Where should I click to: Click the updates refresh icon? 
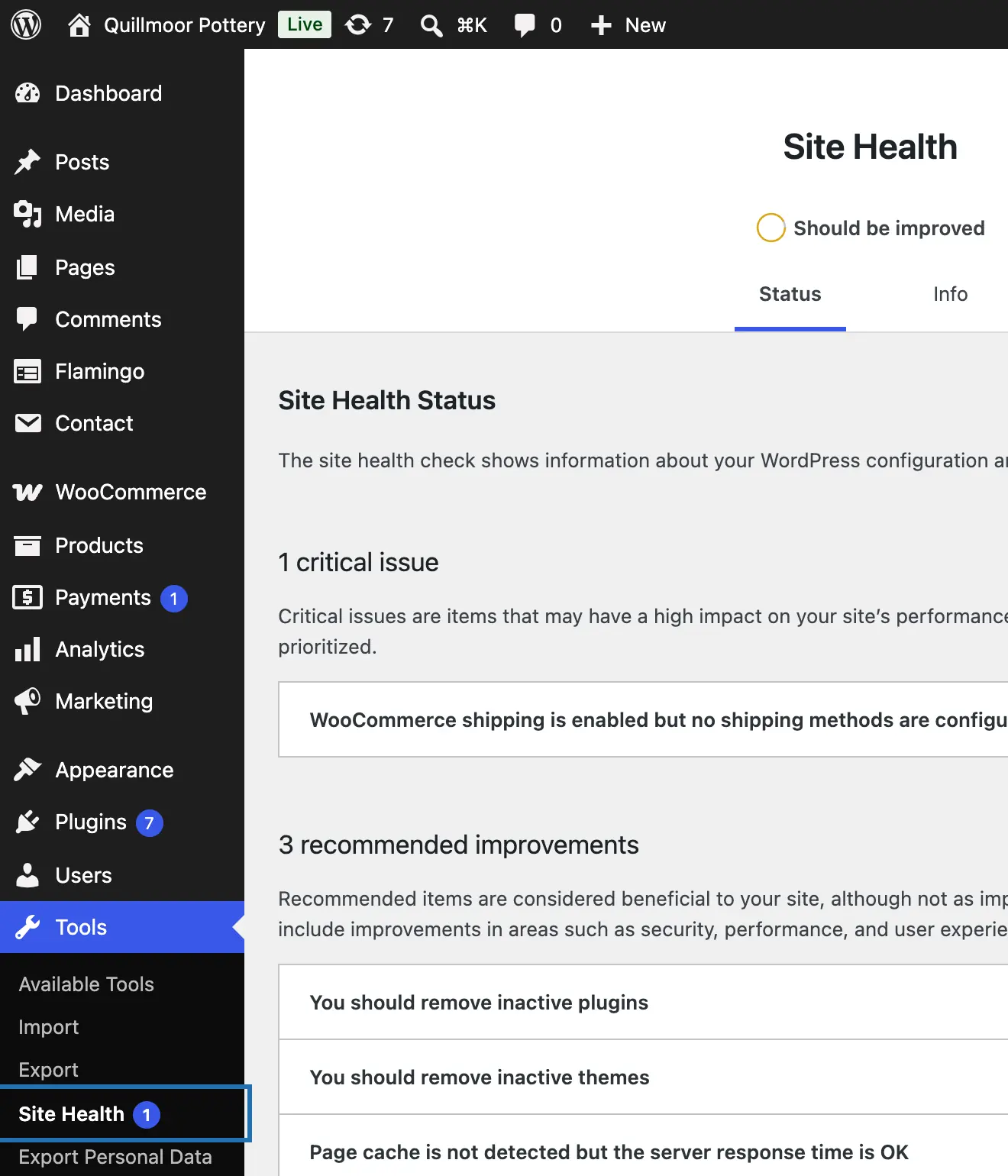(x=358, y=25)
